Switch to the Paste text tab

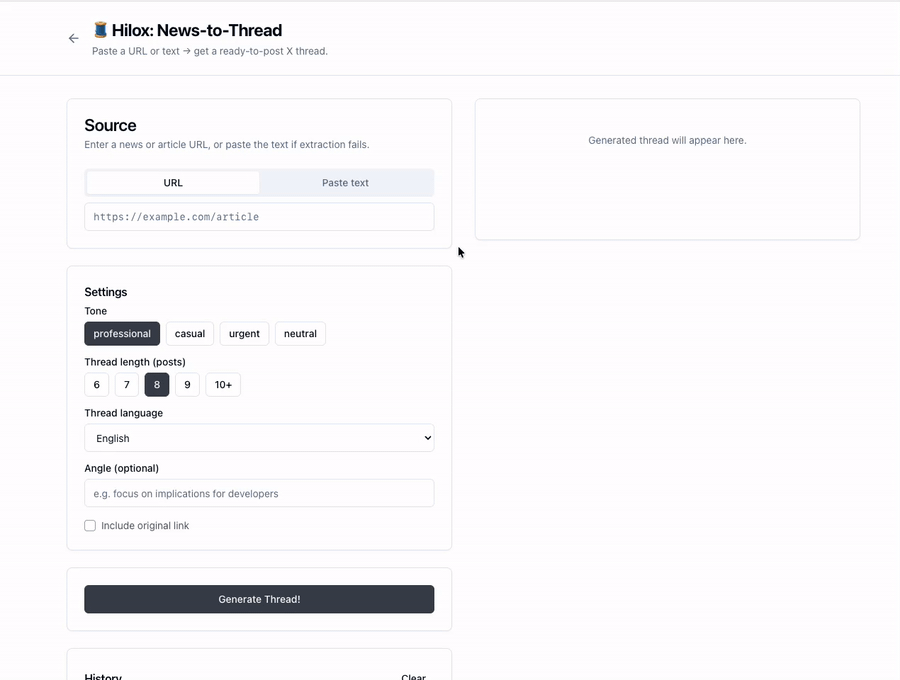point(345,182)
